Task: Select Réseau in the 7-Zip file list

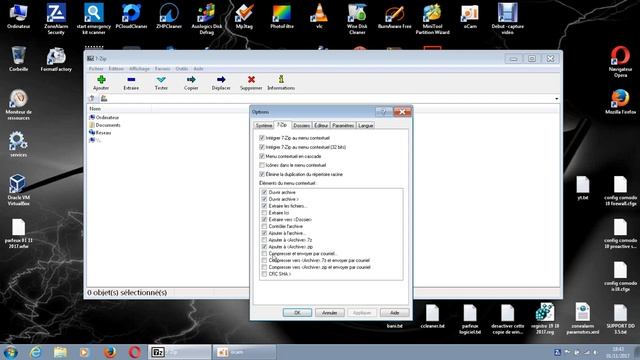Action: [100, 133]
